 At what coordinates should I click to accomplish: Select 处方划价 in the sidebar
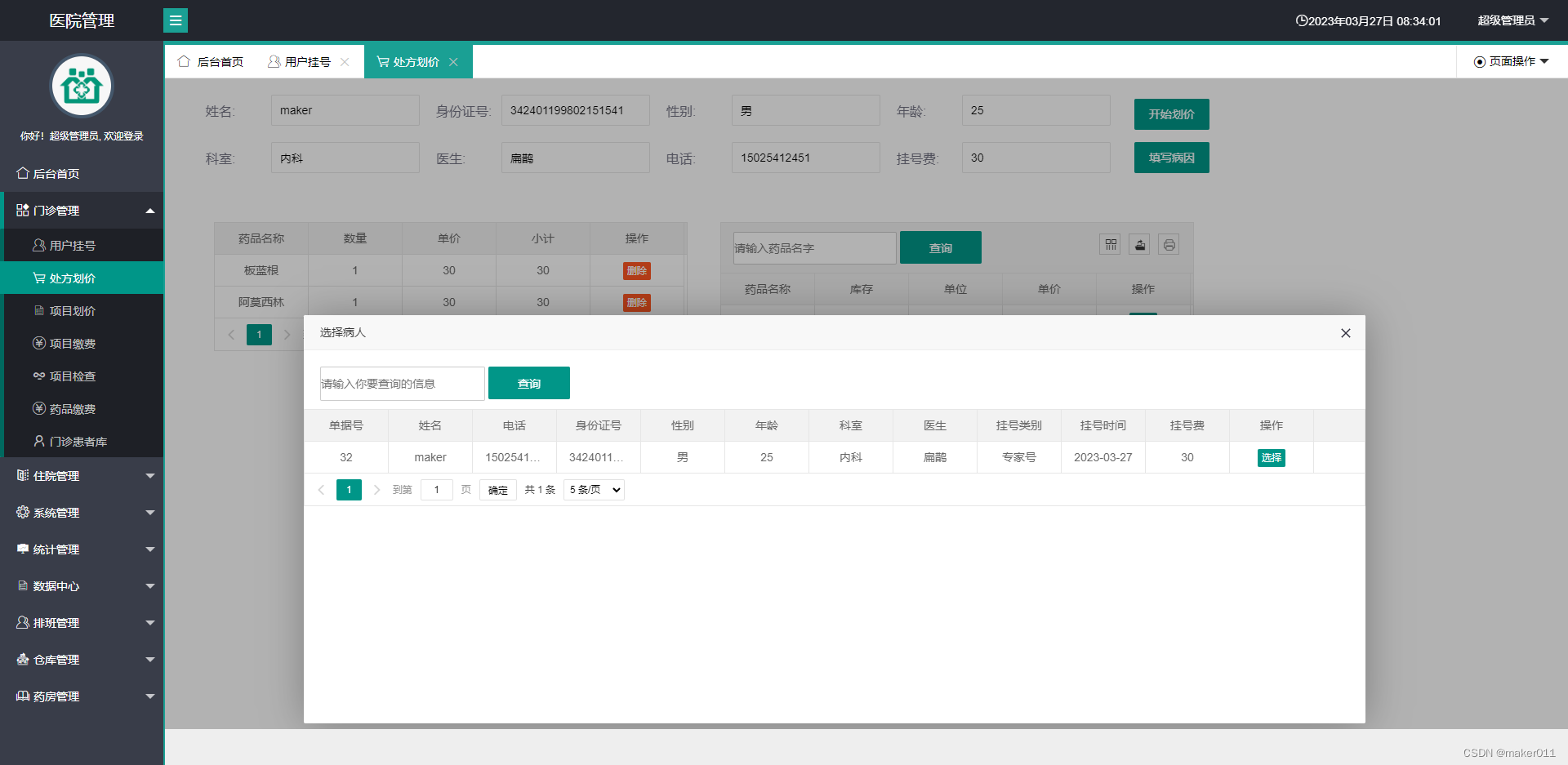82,278
